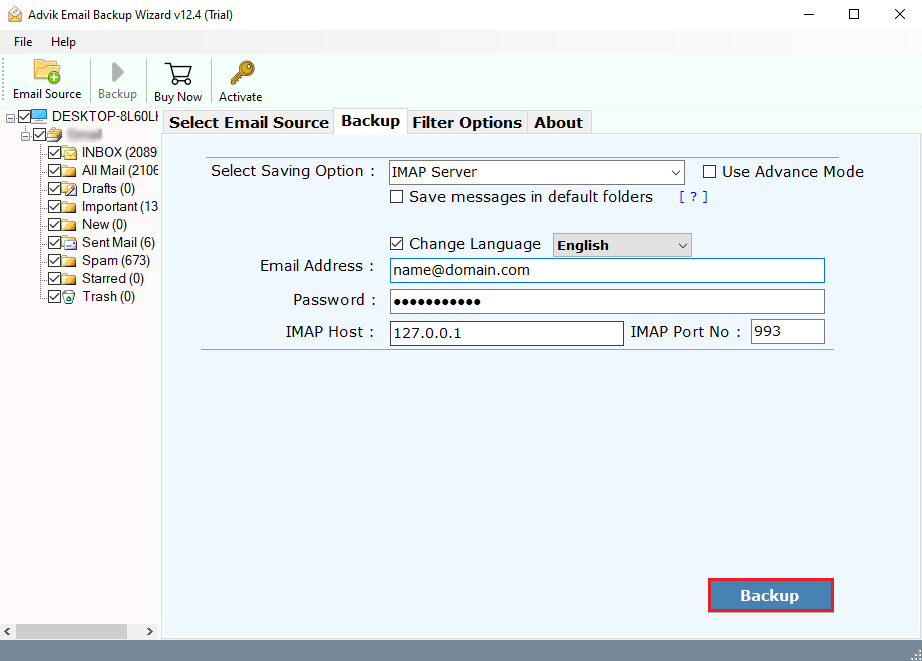Open the File menu
Viewport: 922px width, 661px height.
[x=23, y=42]
